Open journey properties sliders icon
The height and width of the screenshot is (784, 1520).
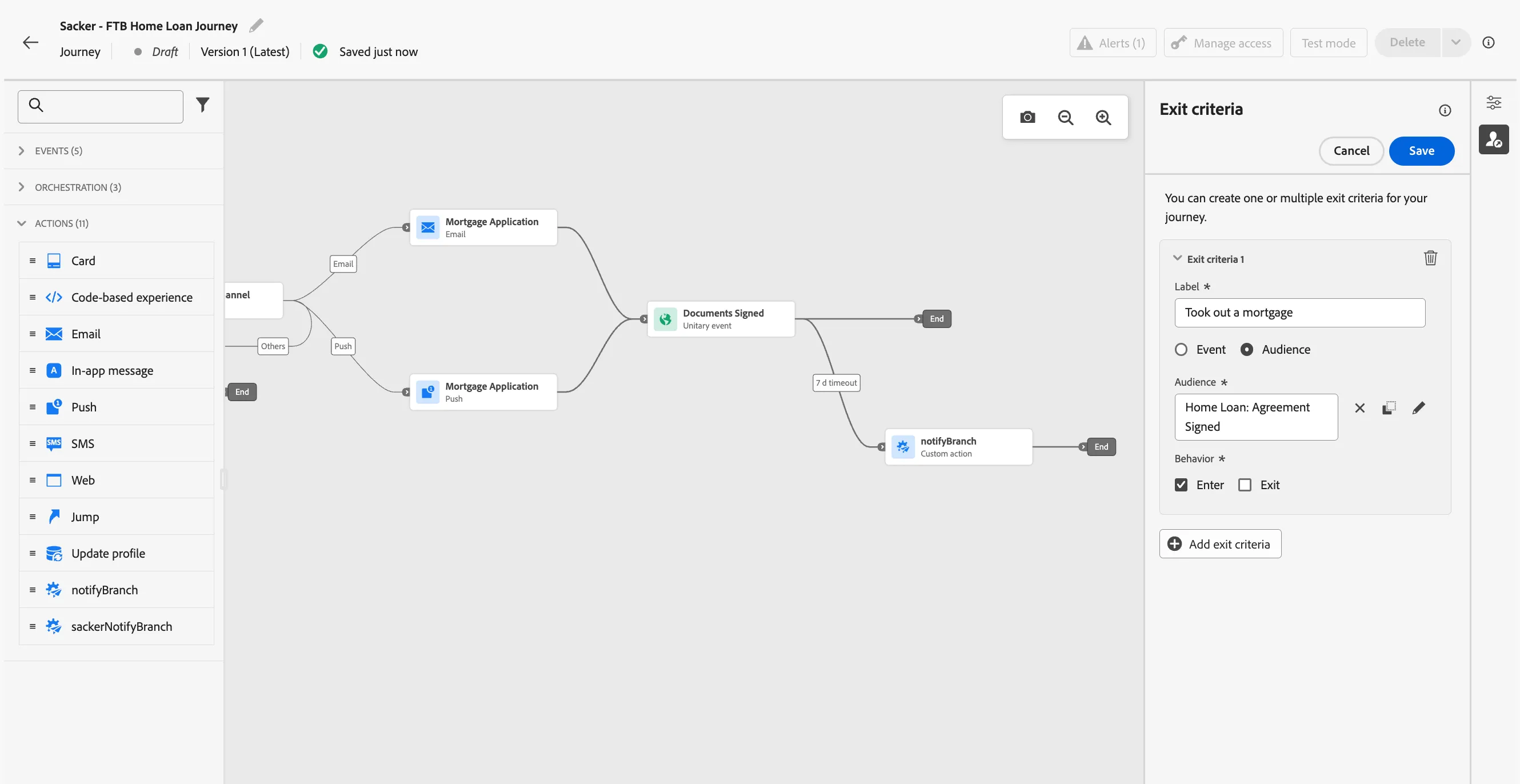click(x=1494, y=103)
